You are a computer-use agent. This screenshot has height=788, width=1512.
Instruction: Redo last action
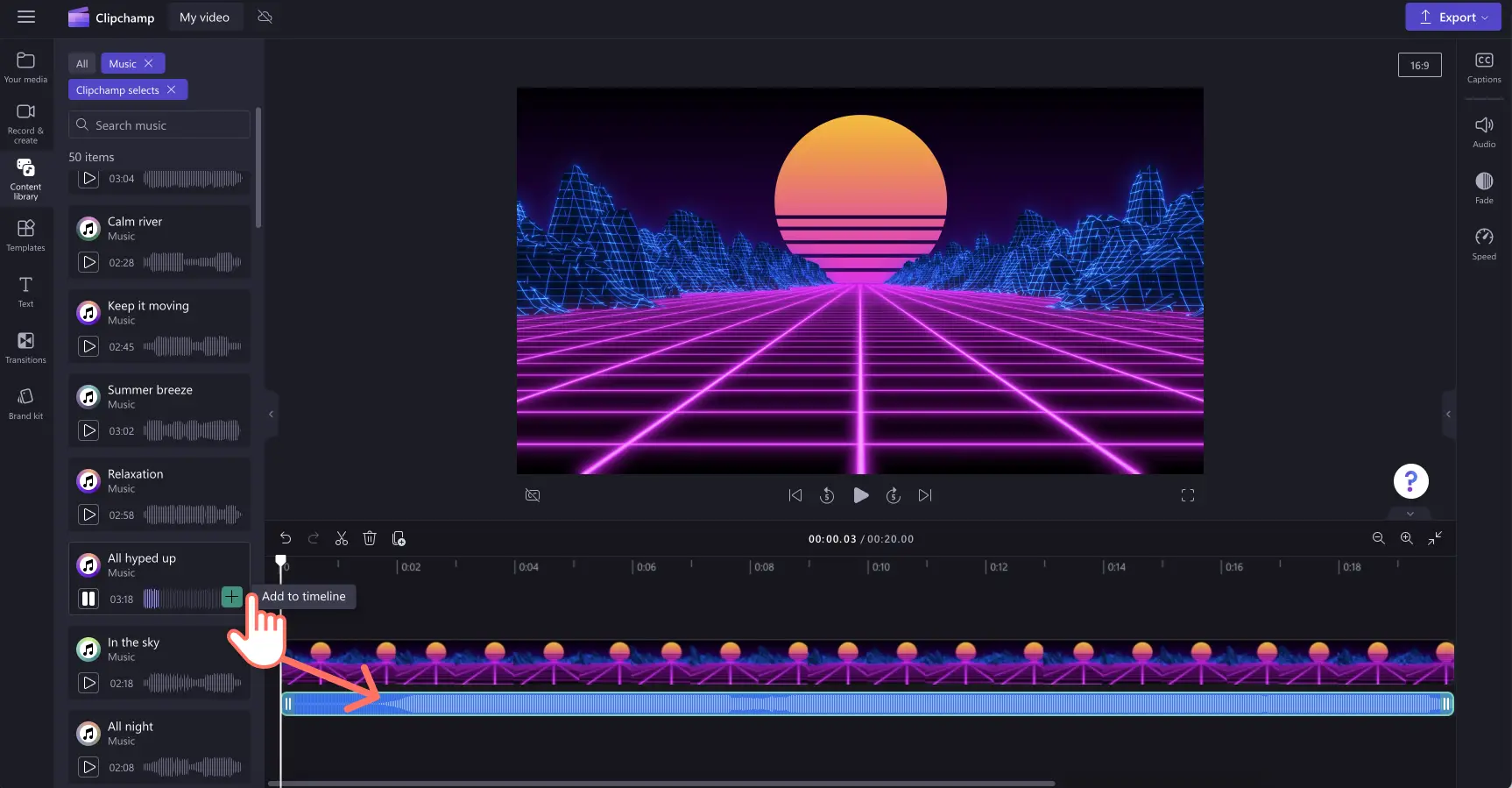pos(314,538)
